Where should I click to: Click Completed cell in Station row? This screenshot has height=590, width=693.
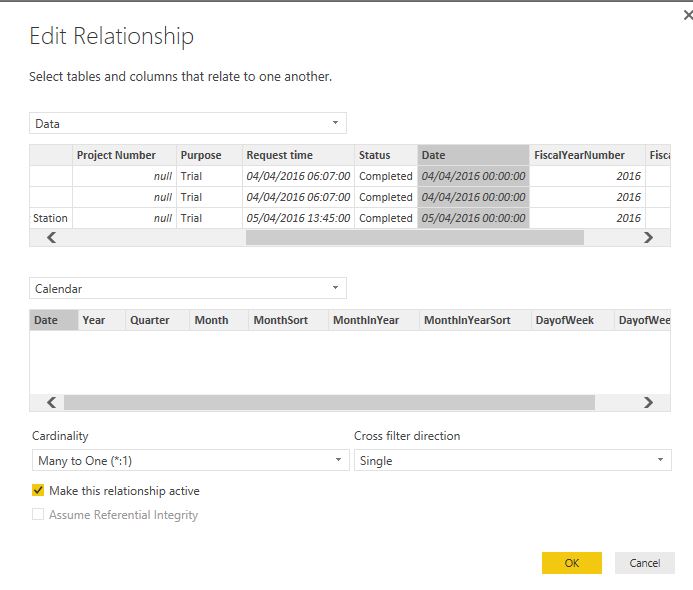pyautogui.click(x=386, y=218)
